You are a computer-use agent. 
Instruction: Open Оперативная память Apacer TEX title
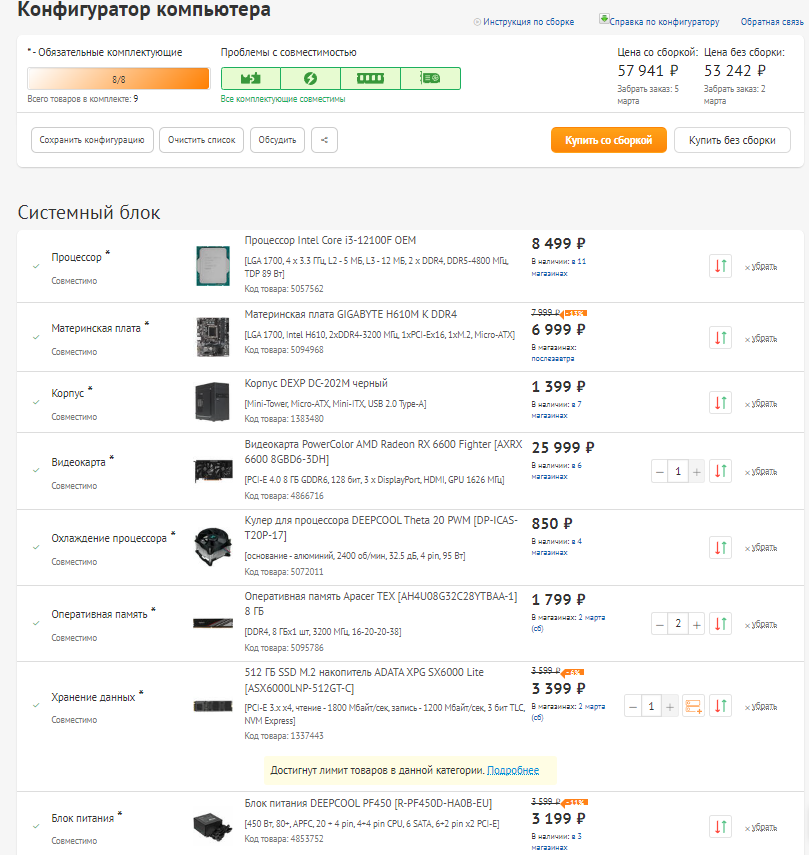381,604
